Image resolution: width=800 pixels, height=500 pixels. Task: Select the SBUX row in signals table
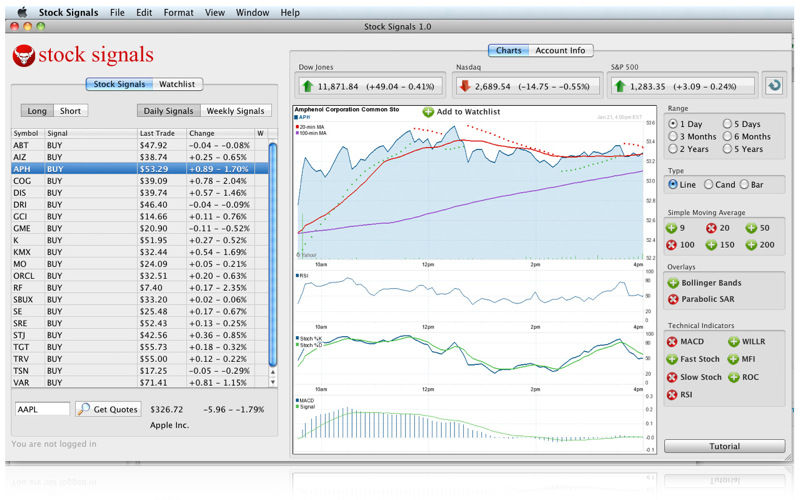pyautogui.click(x=140, y=299)
